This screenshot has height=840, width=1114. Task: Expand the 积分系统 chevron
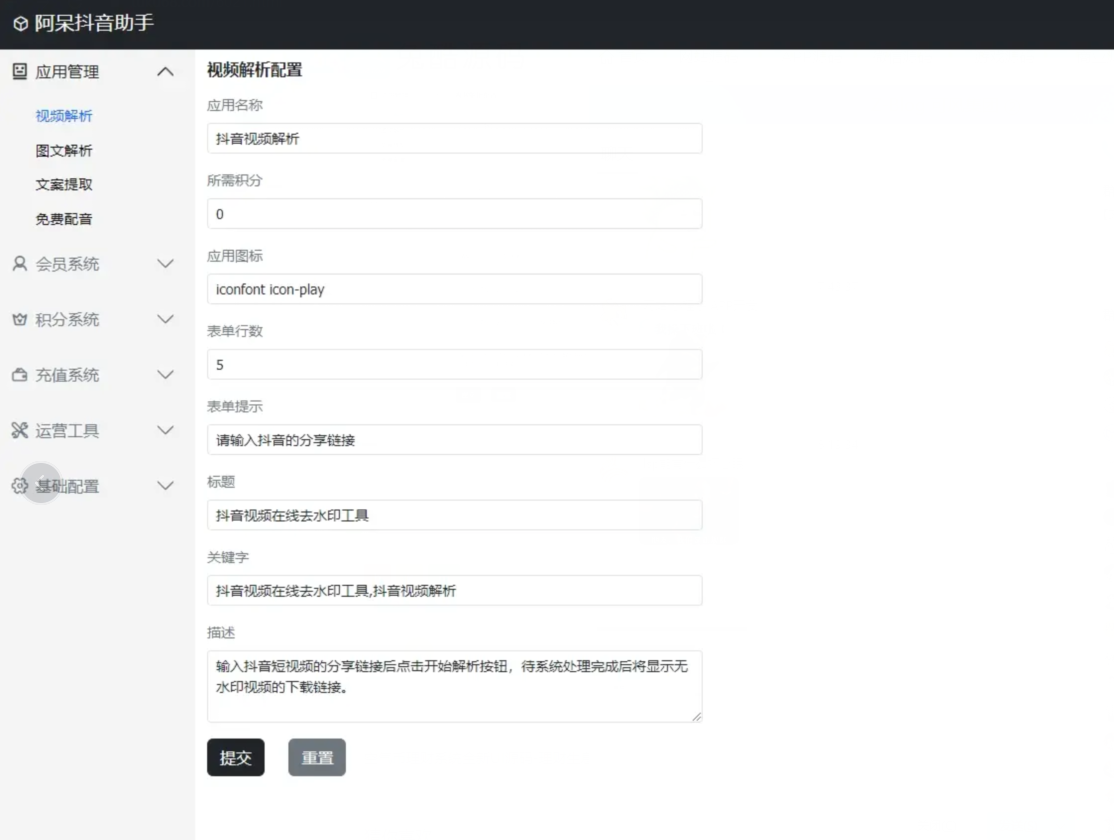(166, 320)
